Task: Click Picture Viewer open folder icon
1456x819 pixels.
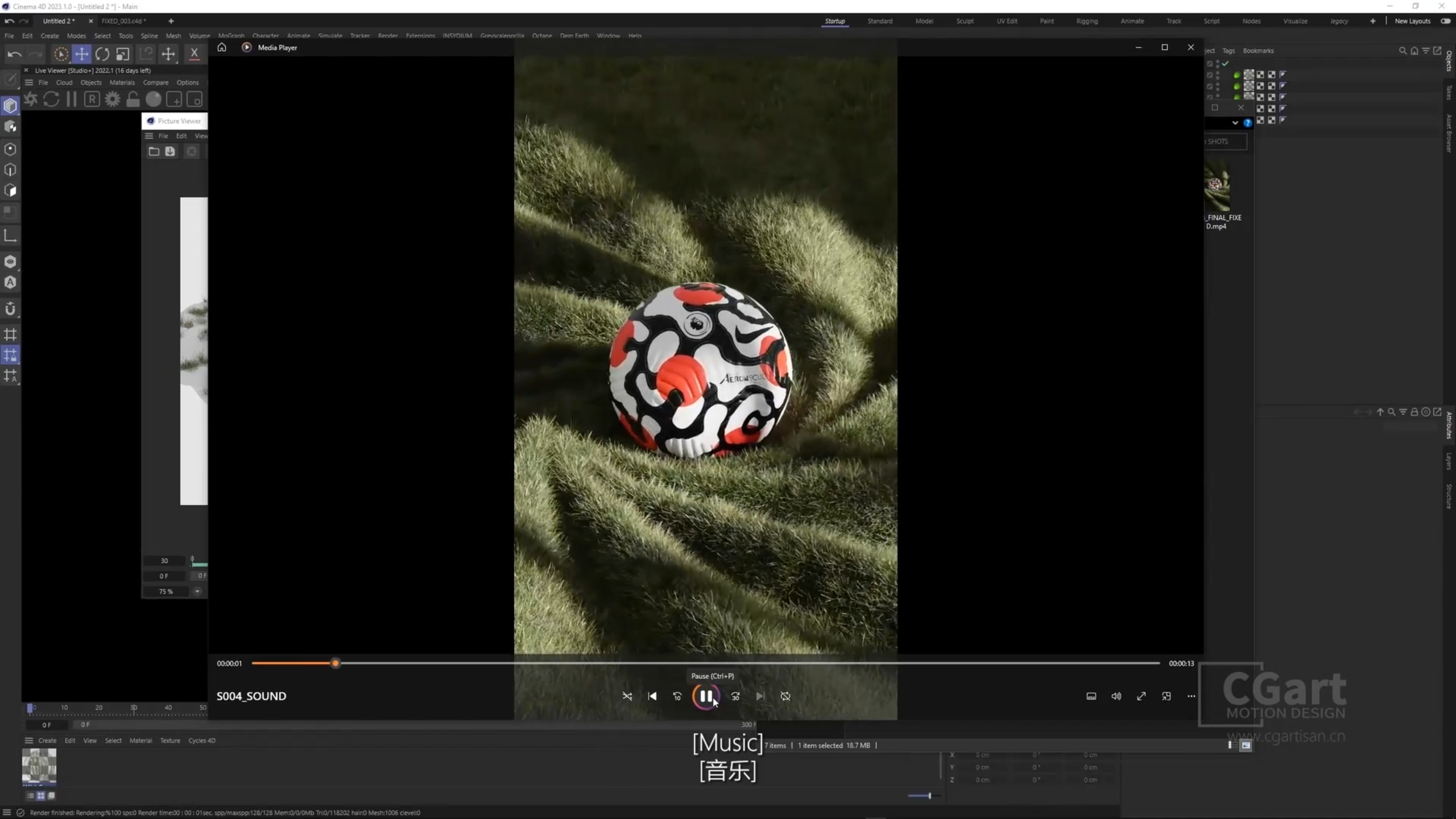Action: coord(154,151)
